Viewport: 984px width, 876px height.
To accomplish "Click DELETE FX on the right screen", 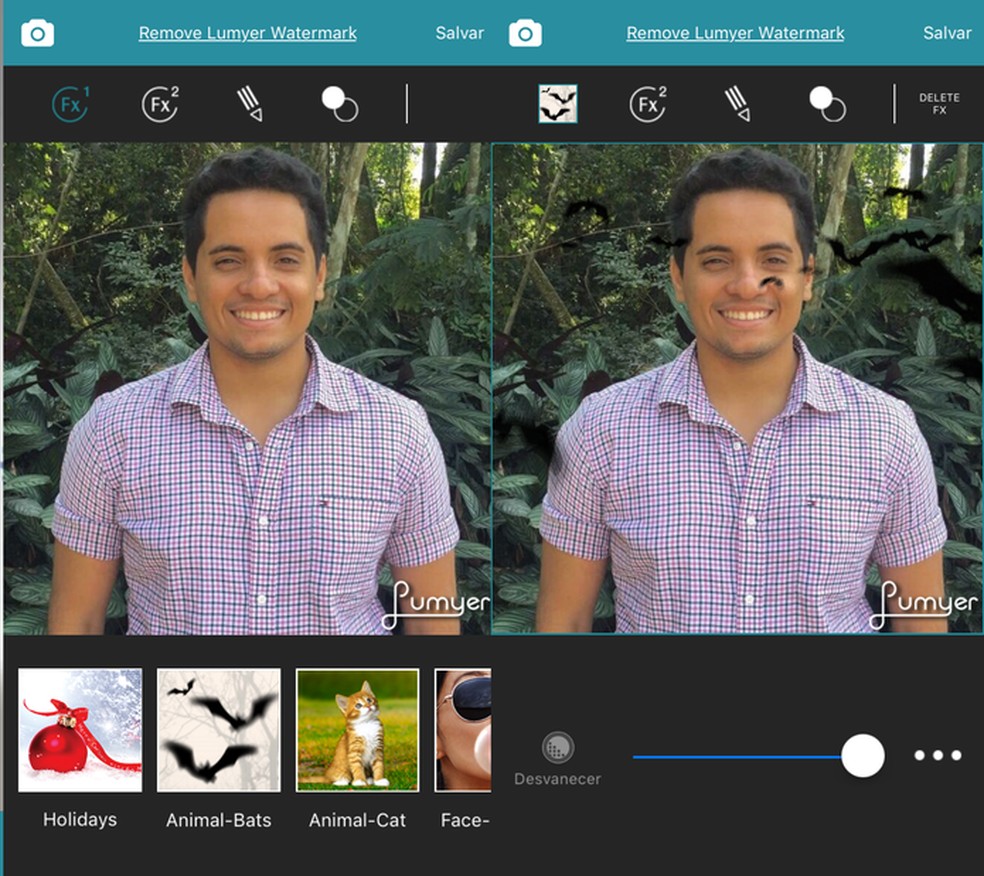I will click(x=939, y=104).
